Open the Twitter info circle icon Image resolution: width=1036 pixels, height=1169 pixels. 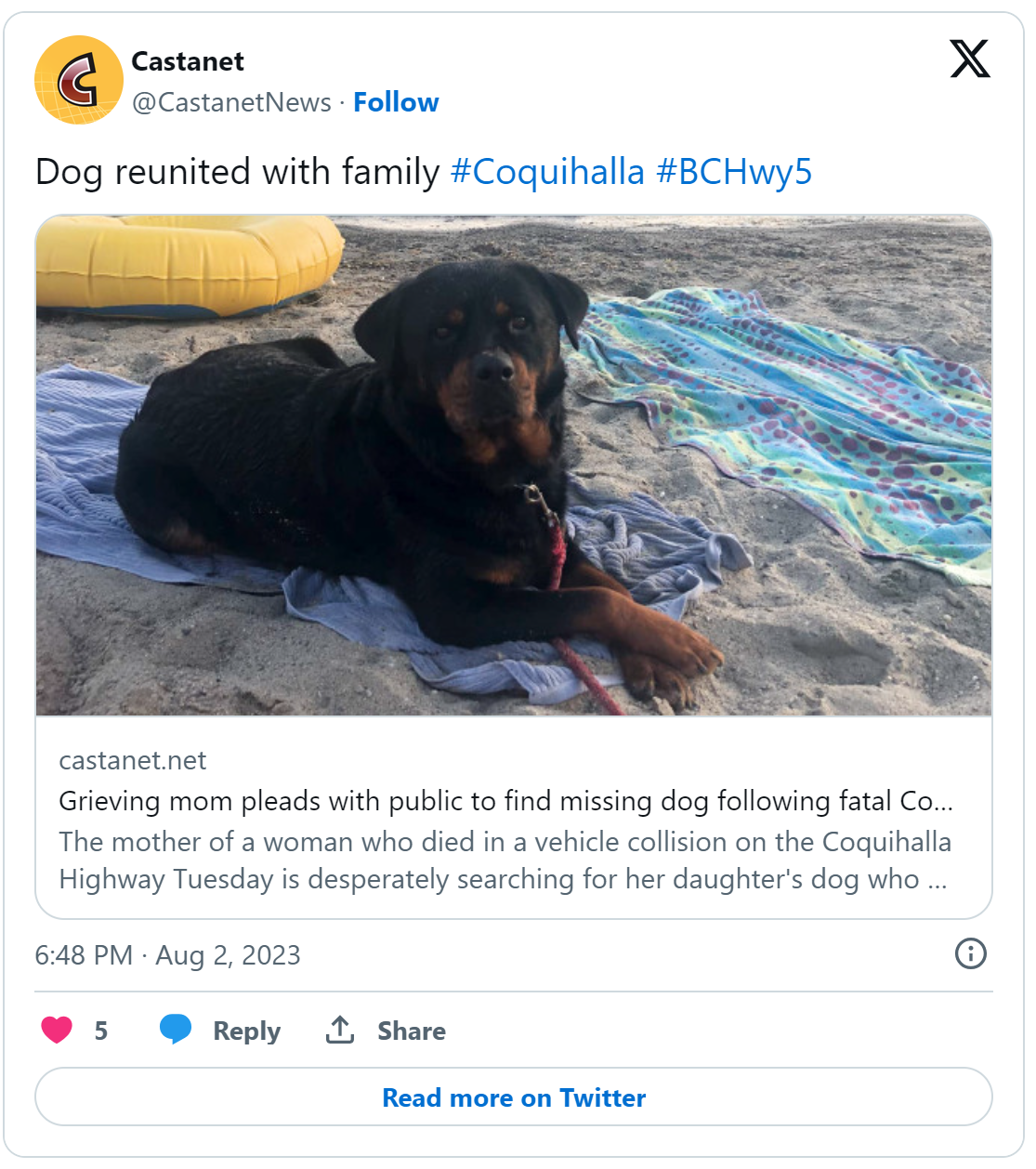[x=970, y=953]
